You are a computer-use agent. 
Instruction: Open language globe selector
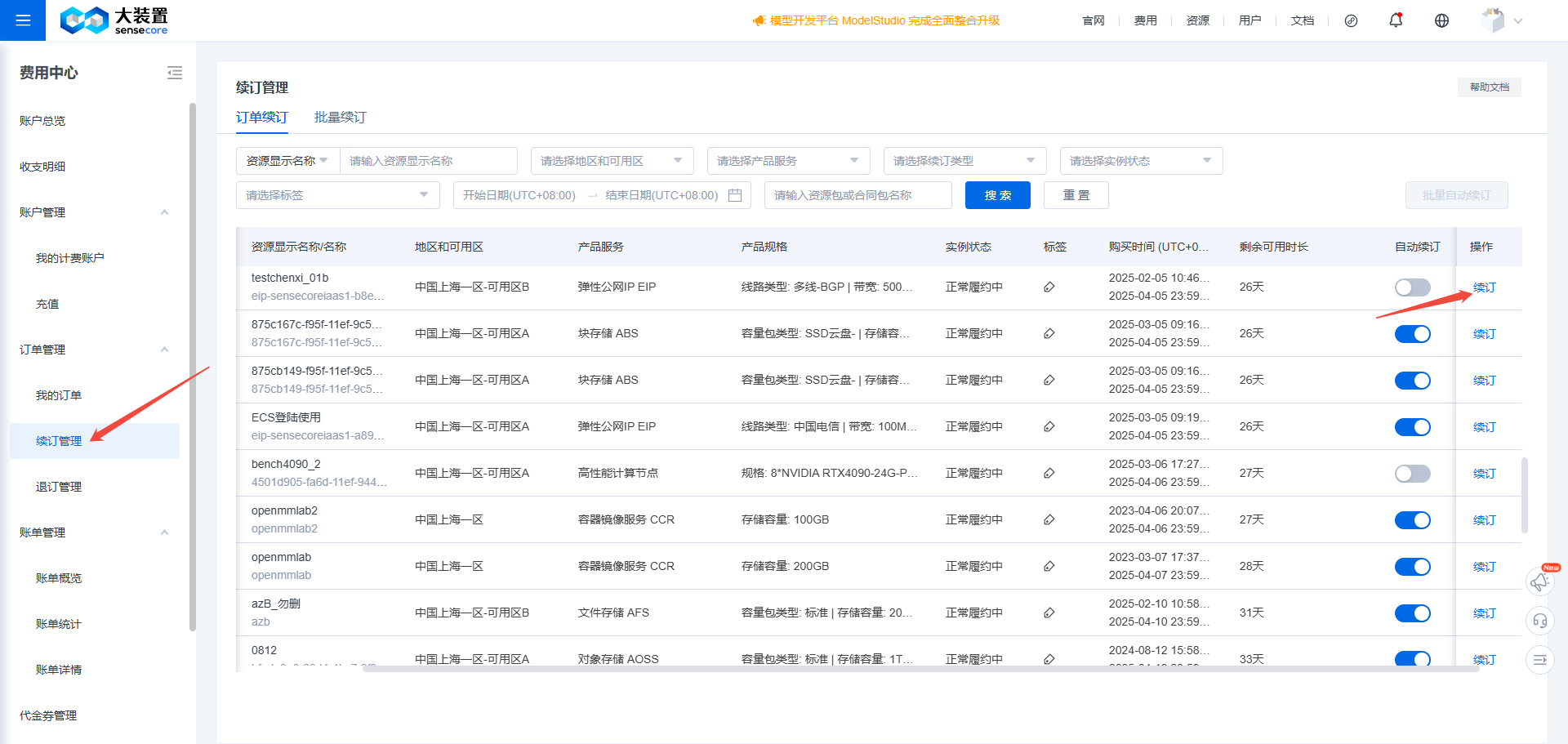[x=1441, y=20]
